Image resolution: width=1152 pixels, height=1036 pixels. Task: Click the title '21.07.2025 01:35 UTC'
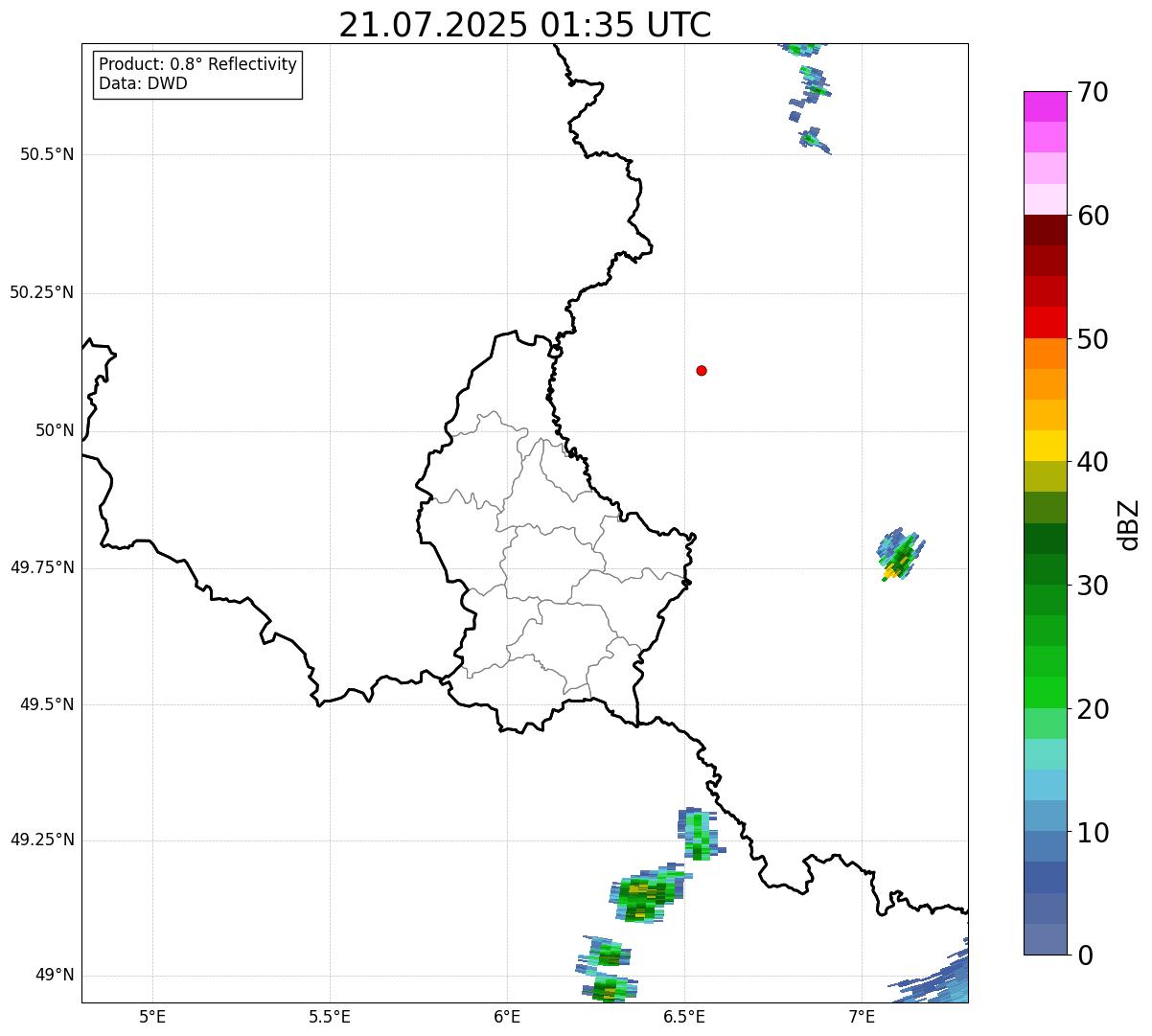pyautogui.click(x=525, y=25)
